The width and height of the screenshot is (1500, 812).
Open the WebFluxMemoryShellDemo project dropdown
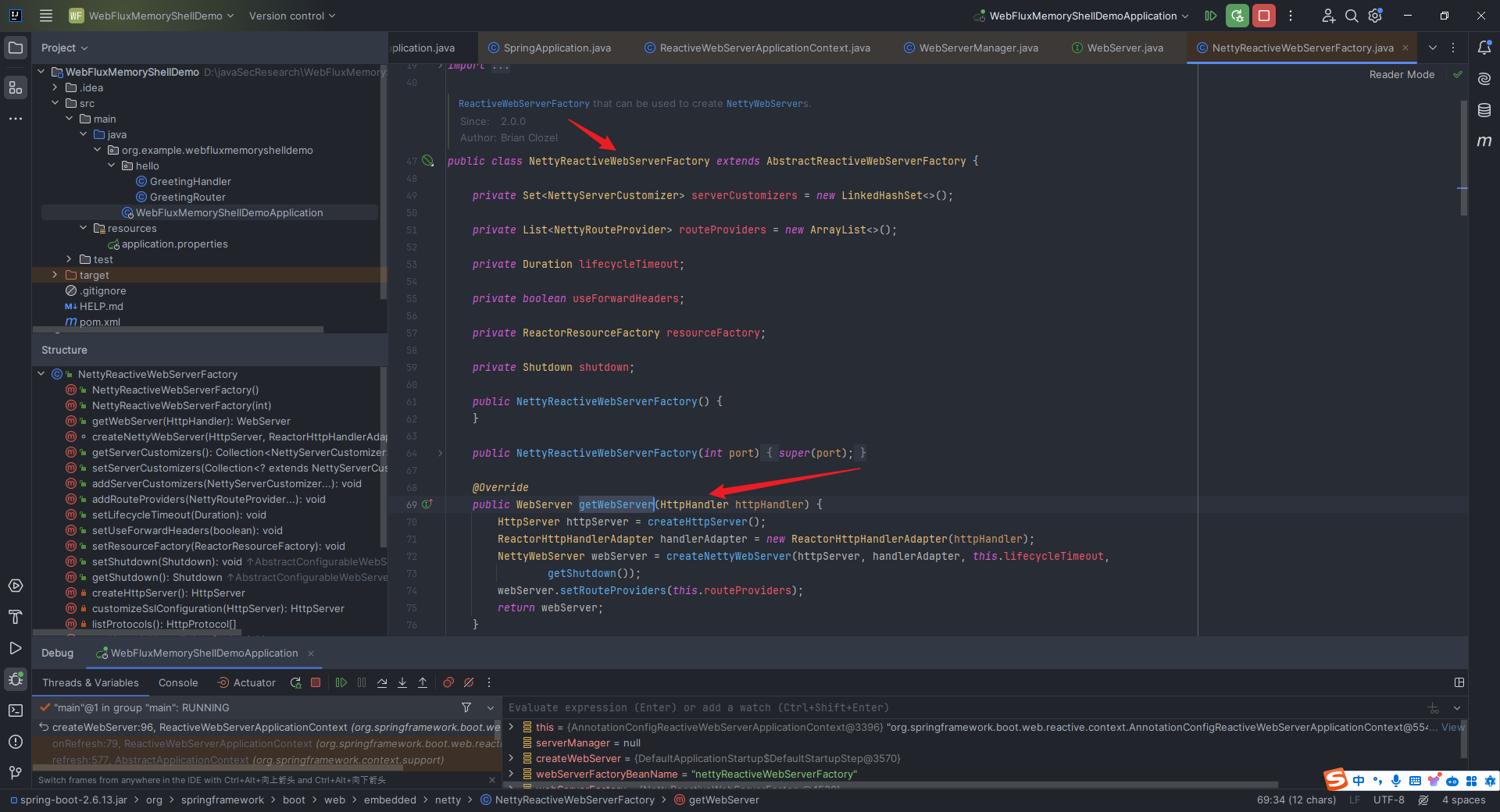point(152,16)
